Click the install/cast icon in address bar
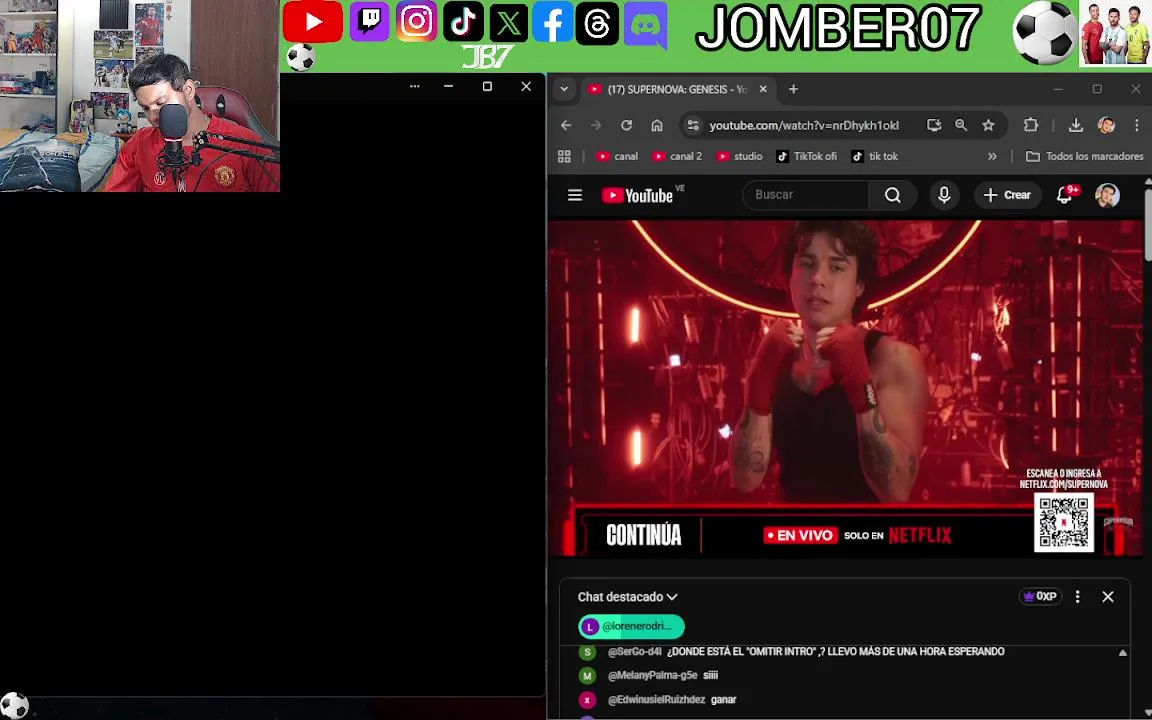The width and height of the screenshot is (1152, 720). [934, 126]
